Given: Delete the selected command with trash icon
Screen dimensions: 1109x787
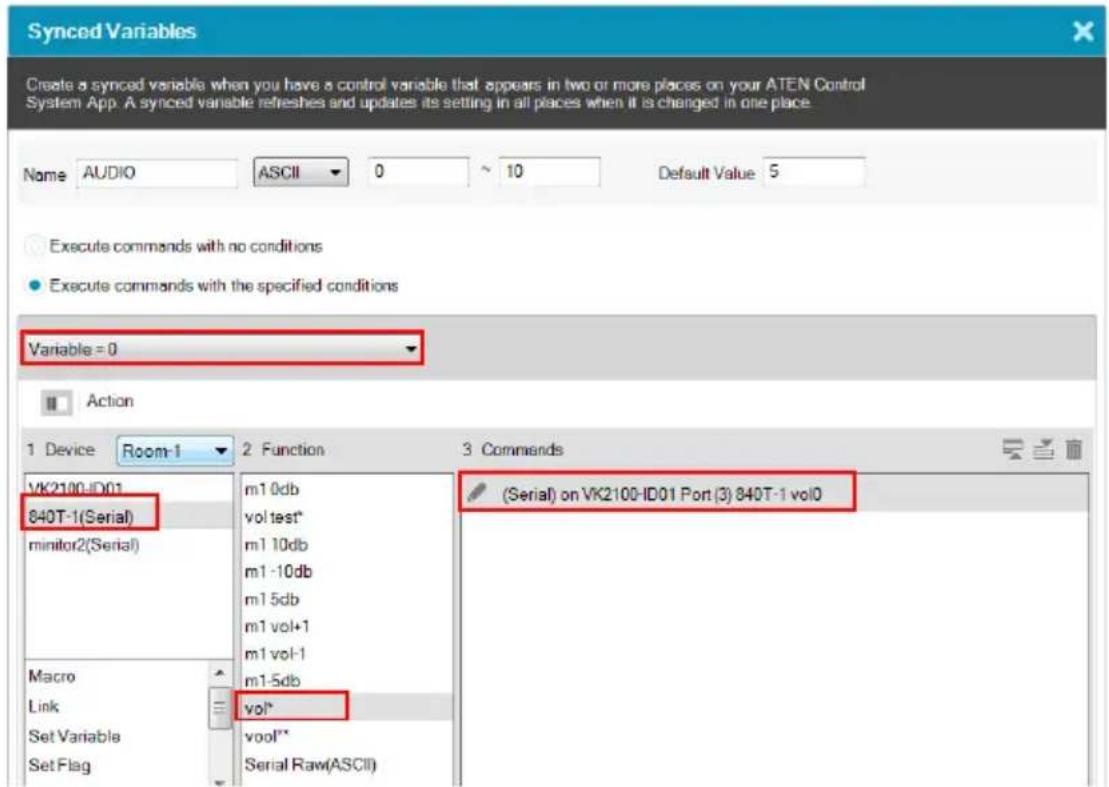Looking at the screenshot, I should point(1074,449).
